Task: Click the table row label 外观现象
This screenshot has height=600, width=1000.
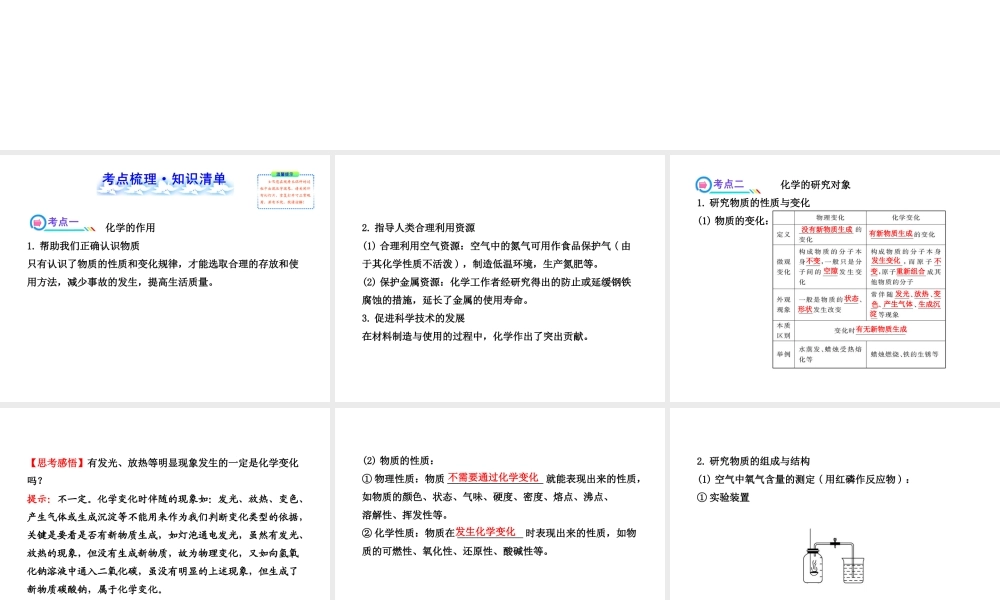Action: coord(783,304)
